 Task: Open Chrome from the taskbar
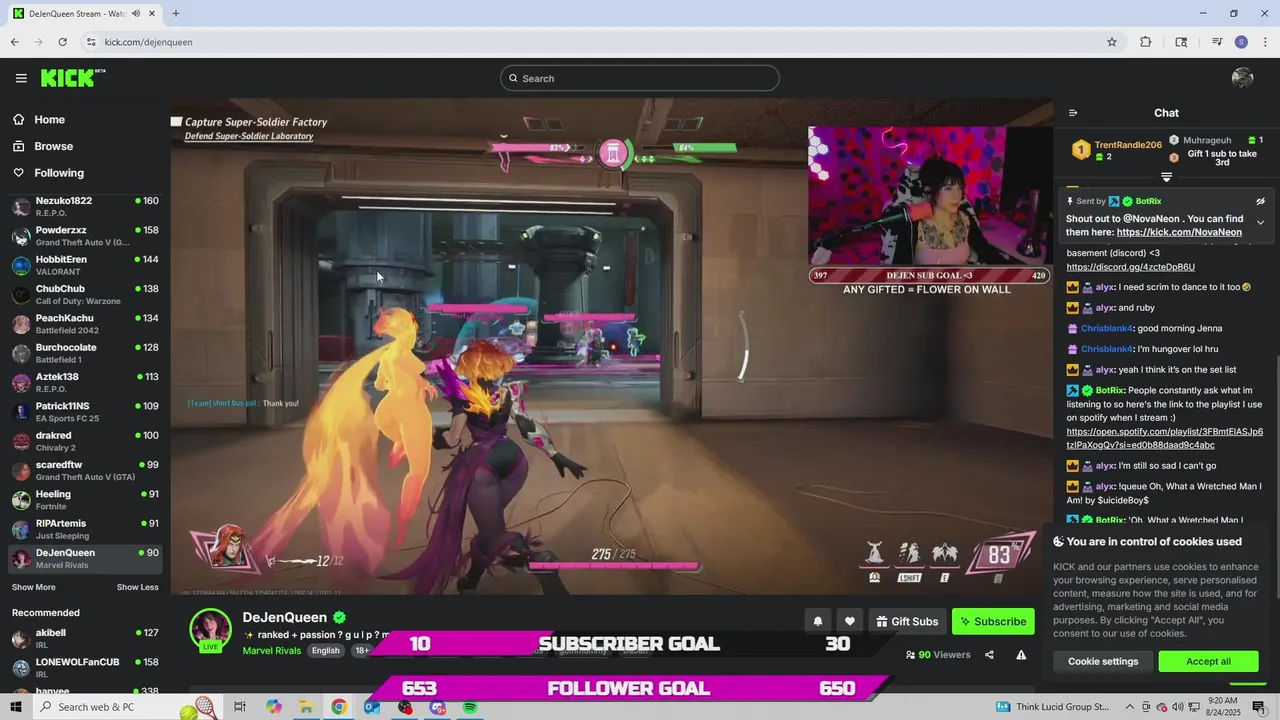pyautogui.click(x=339, y=707)
